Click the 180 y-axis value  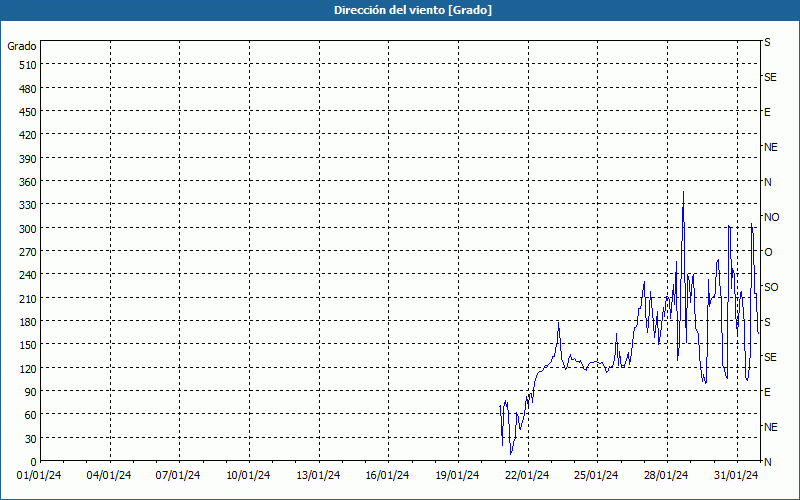28,322
